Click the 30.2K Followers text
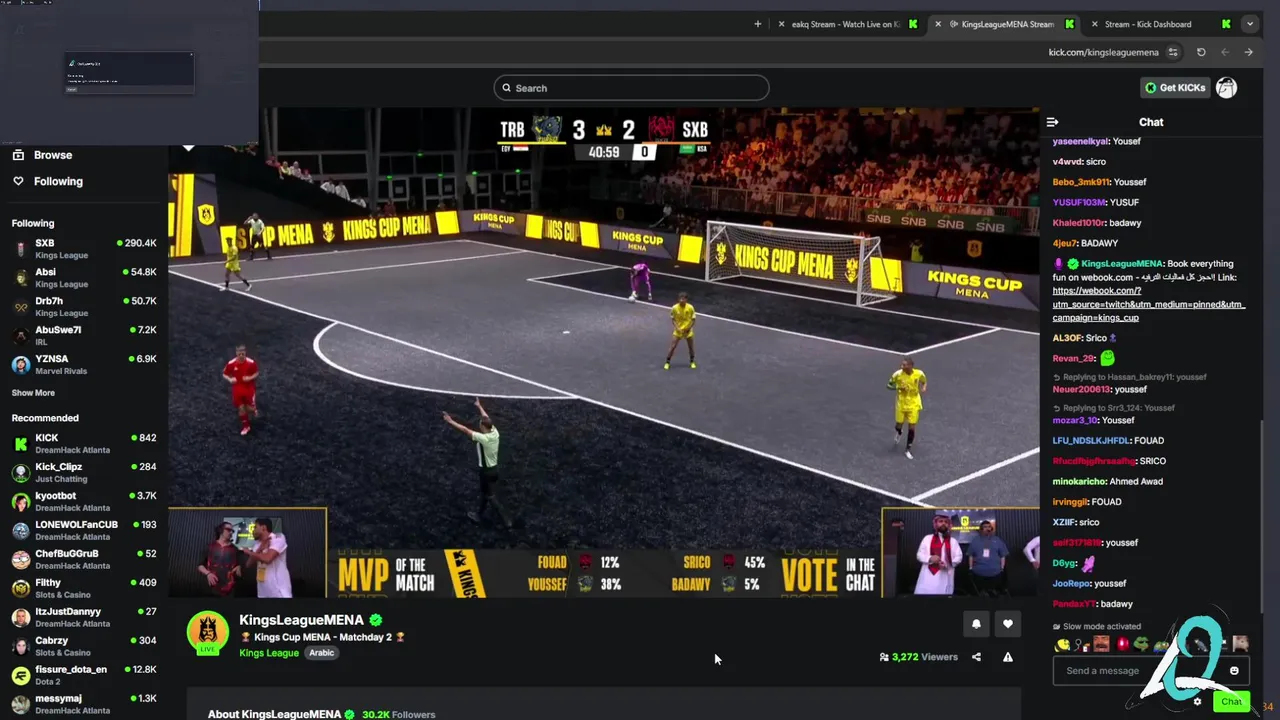The image size is (1280, 720). [398, 714]
